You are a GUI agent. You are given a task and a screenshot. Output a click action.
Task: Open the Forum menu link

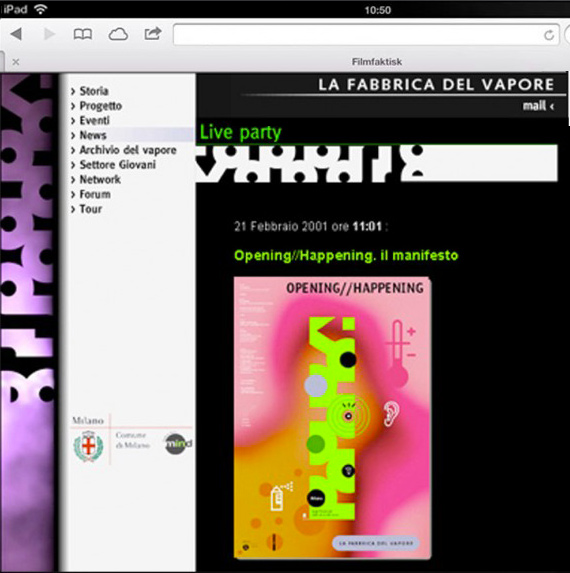click(x=95, y=194)
